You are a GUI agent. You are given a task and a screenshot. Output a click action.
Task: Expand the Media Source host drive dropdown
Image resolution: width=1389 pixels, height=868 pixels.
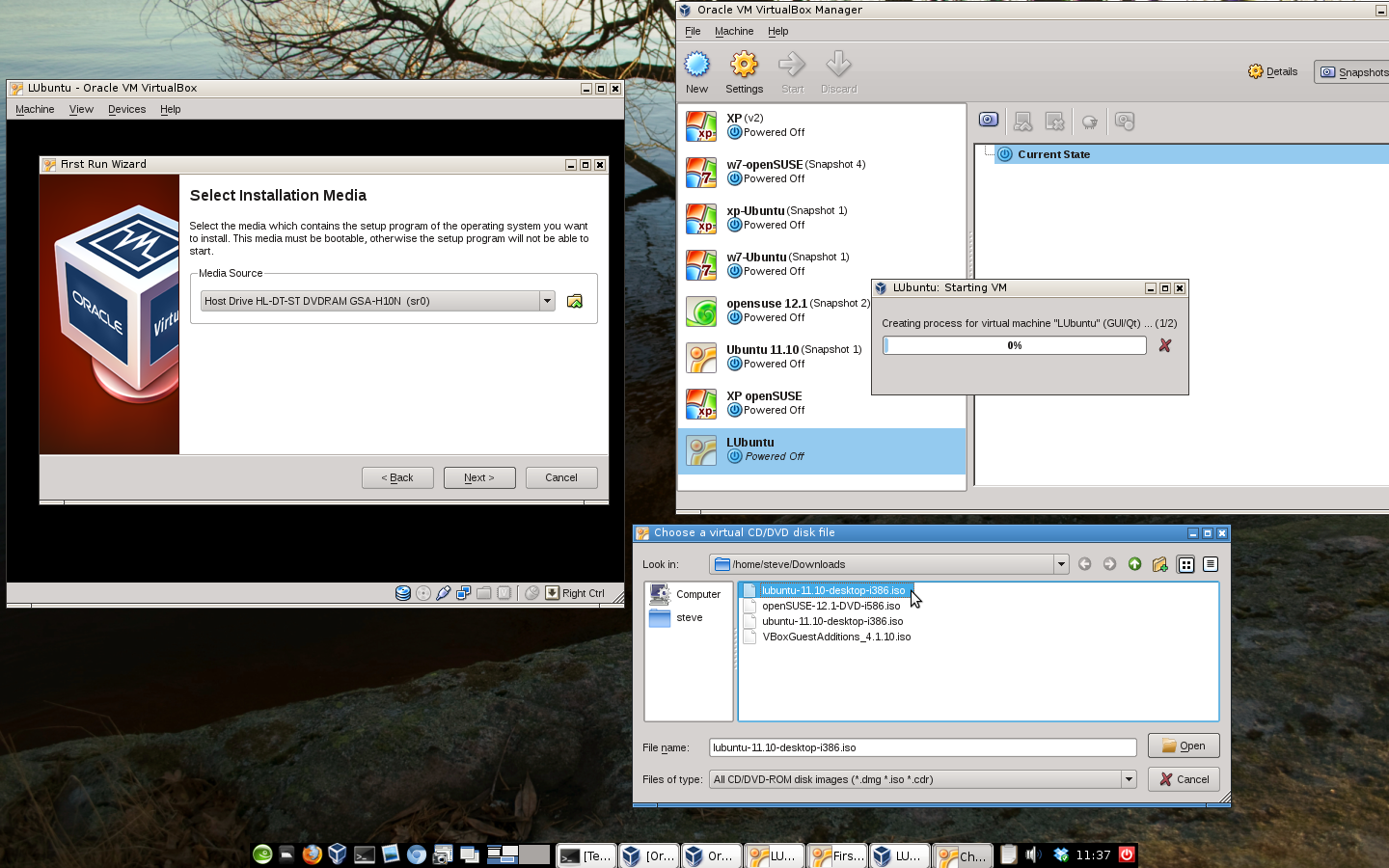[547, 301]
